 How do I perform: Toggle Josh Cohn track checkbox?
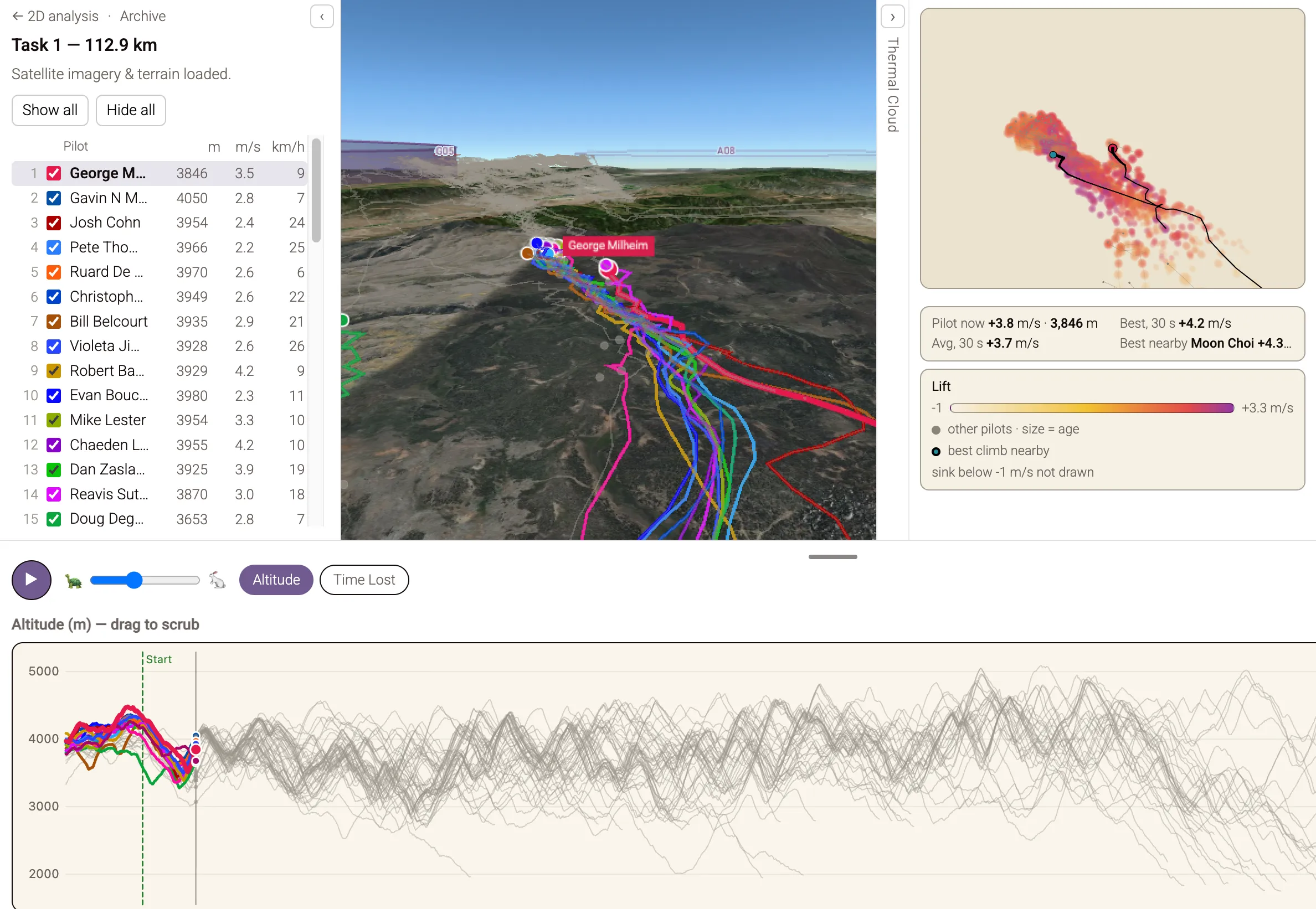click(x=54, y=223)
